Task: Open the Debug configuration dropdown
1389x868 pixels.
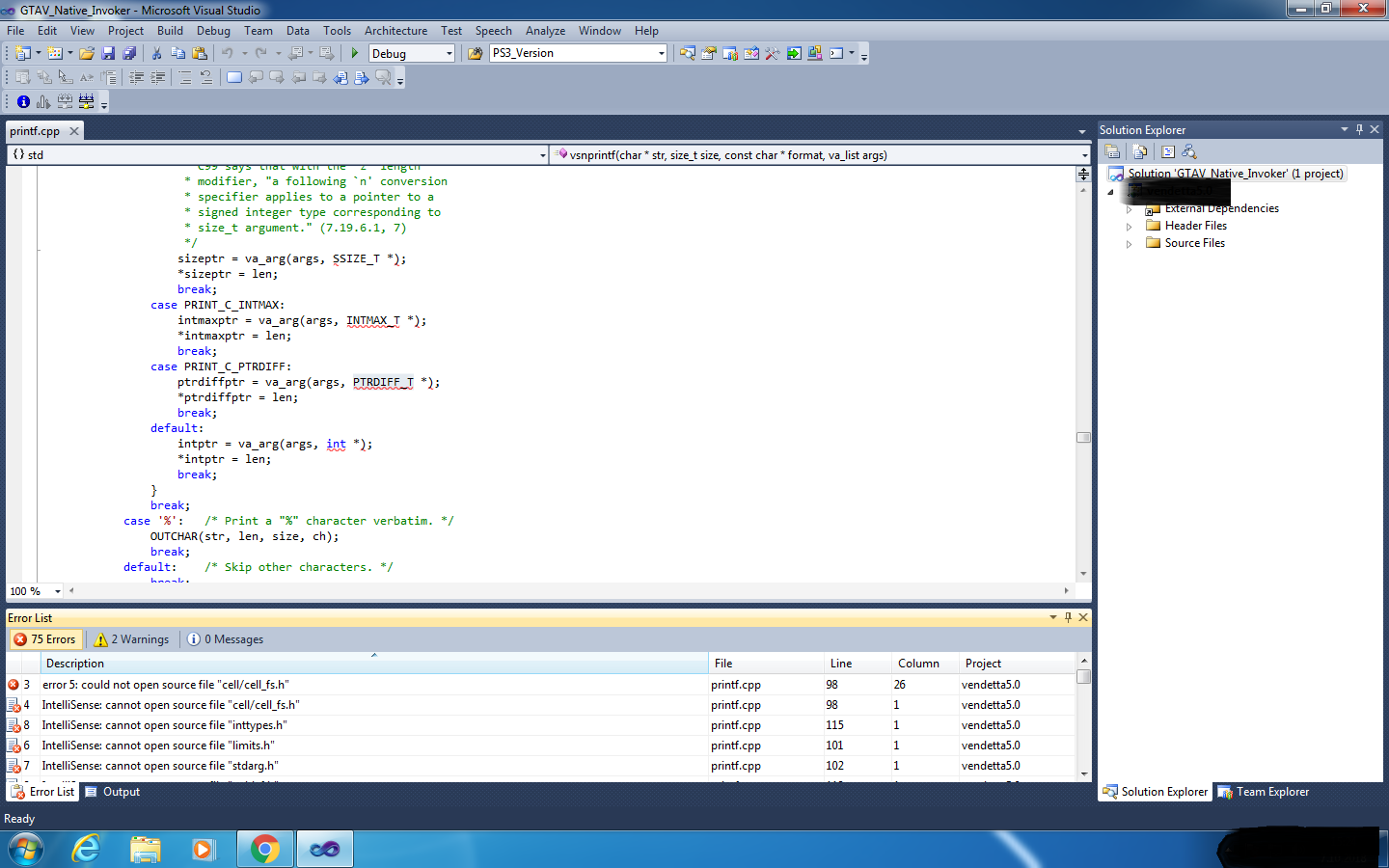Action: 449,54
